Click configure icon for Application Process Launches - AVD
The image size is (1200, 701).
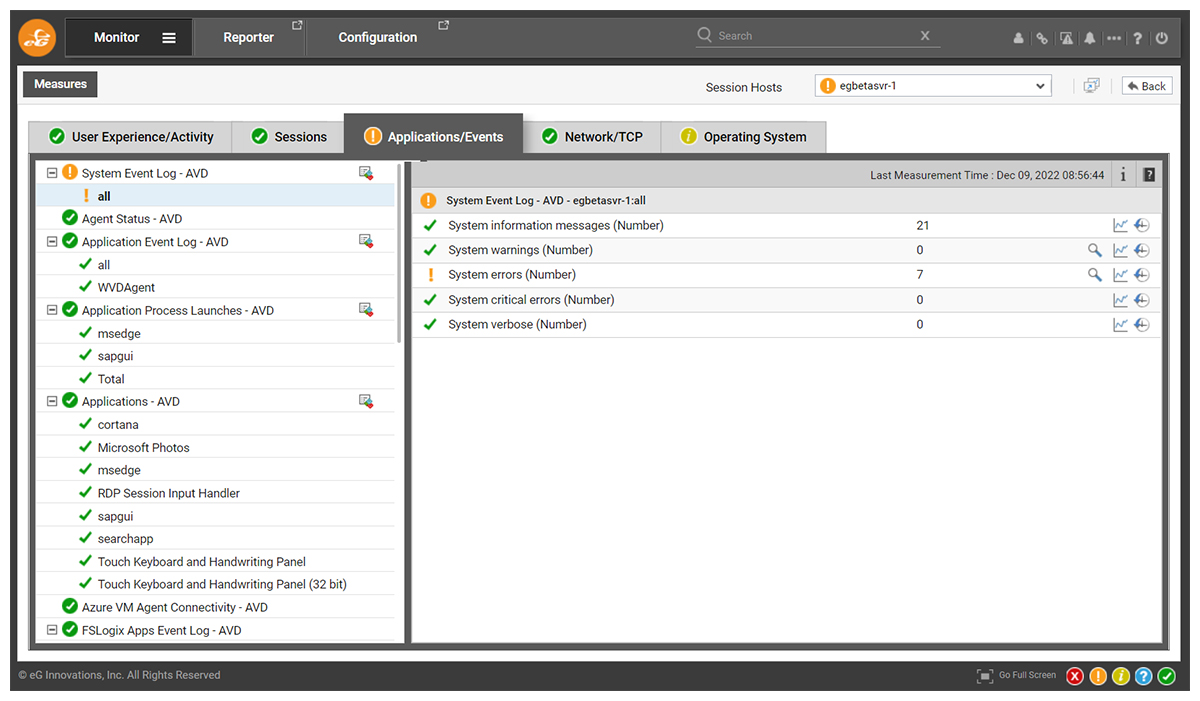[x=366, y=310]
